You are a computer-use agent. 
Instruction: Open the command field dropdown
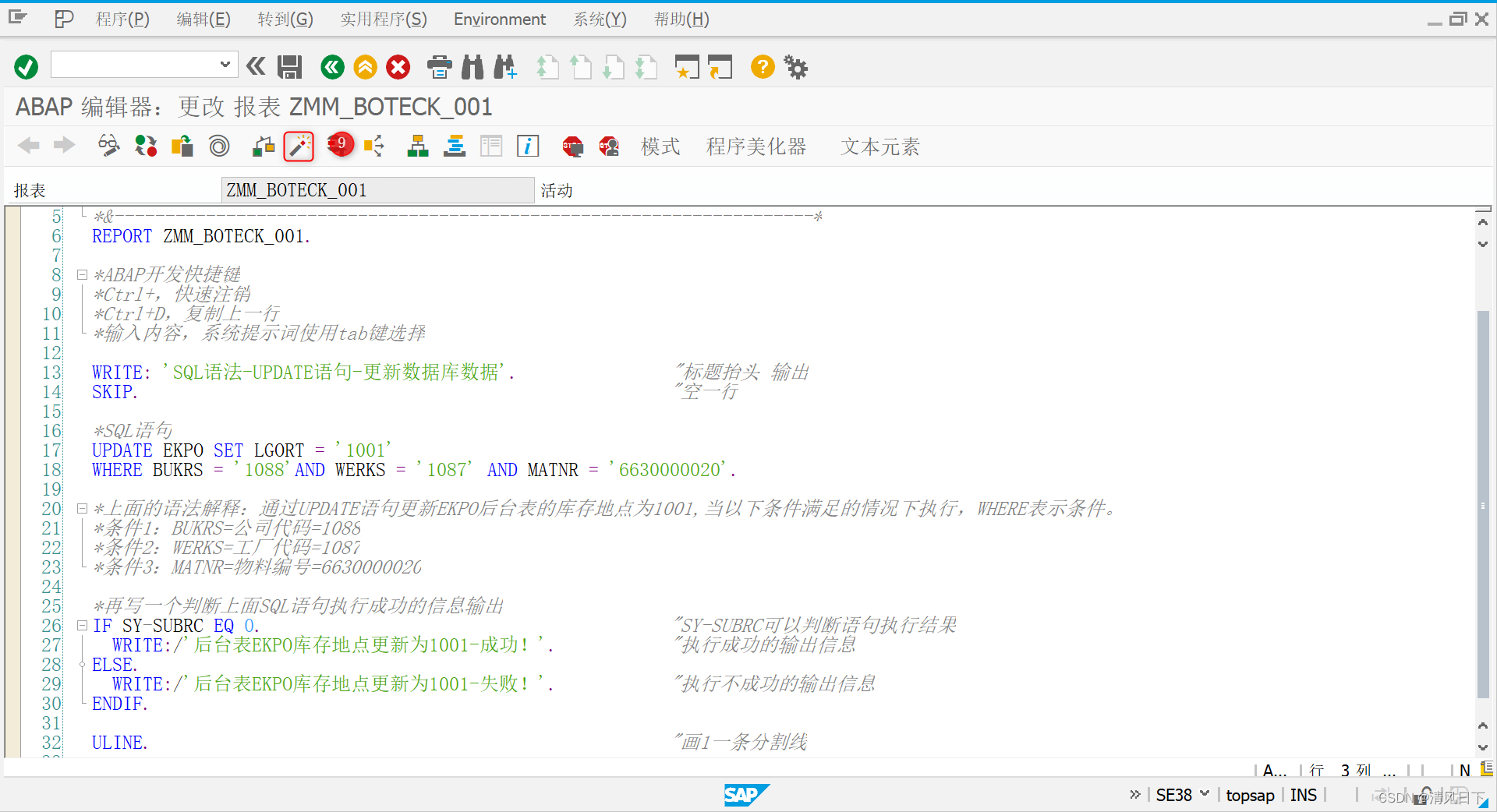pyautogui.click(x=225, y=64)
